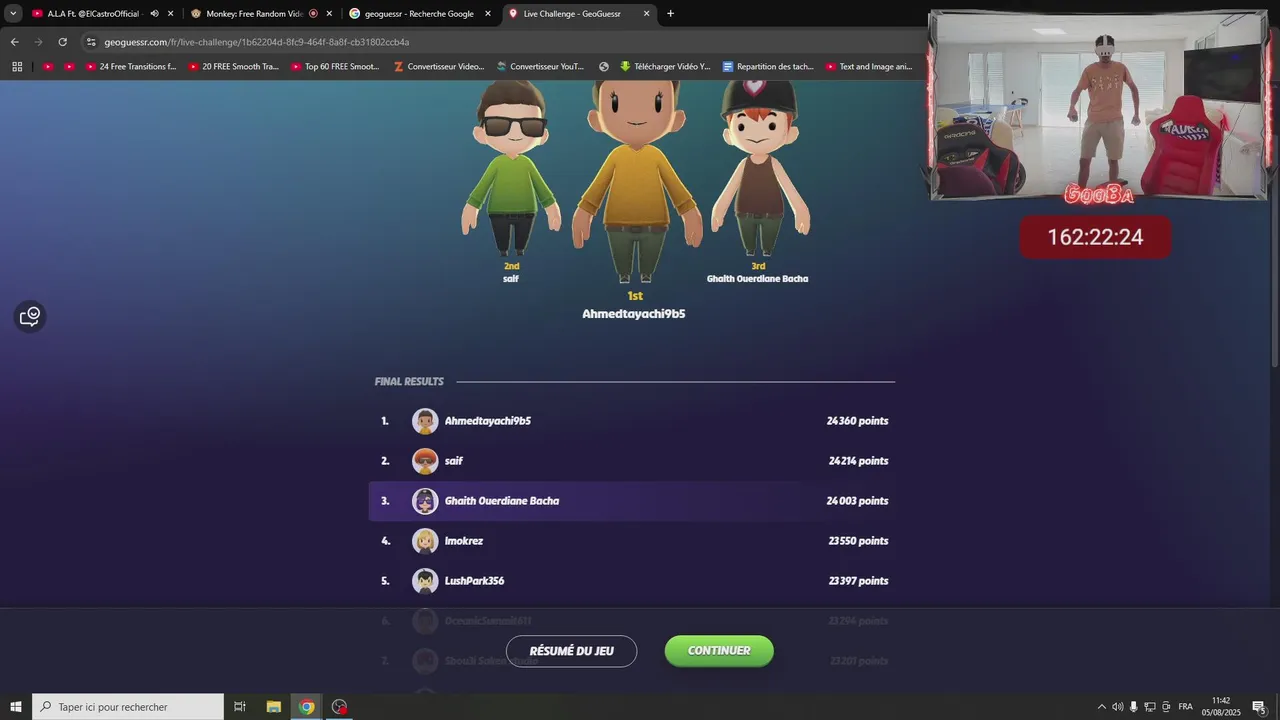Click '23 550 points' score text
The image size is (1280, 720).
[x=858, y=541]
